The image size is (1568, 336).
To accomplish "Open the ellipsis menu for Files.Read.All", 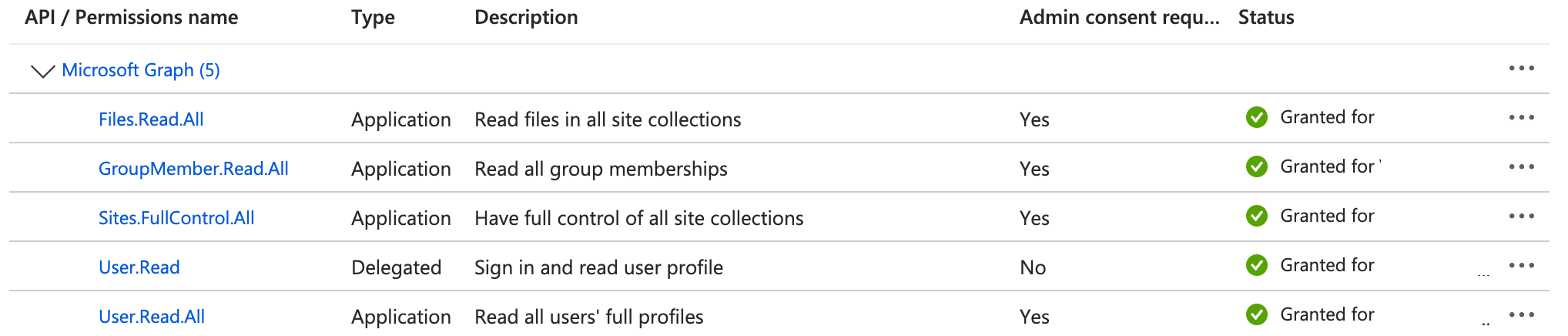I will [x=1521, y=118].
